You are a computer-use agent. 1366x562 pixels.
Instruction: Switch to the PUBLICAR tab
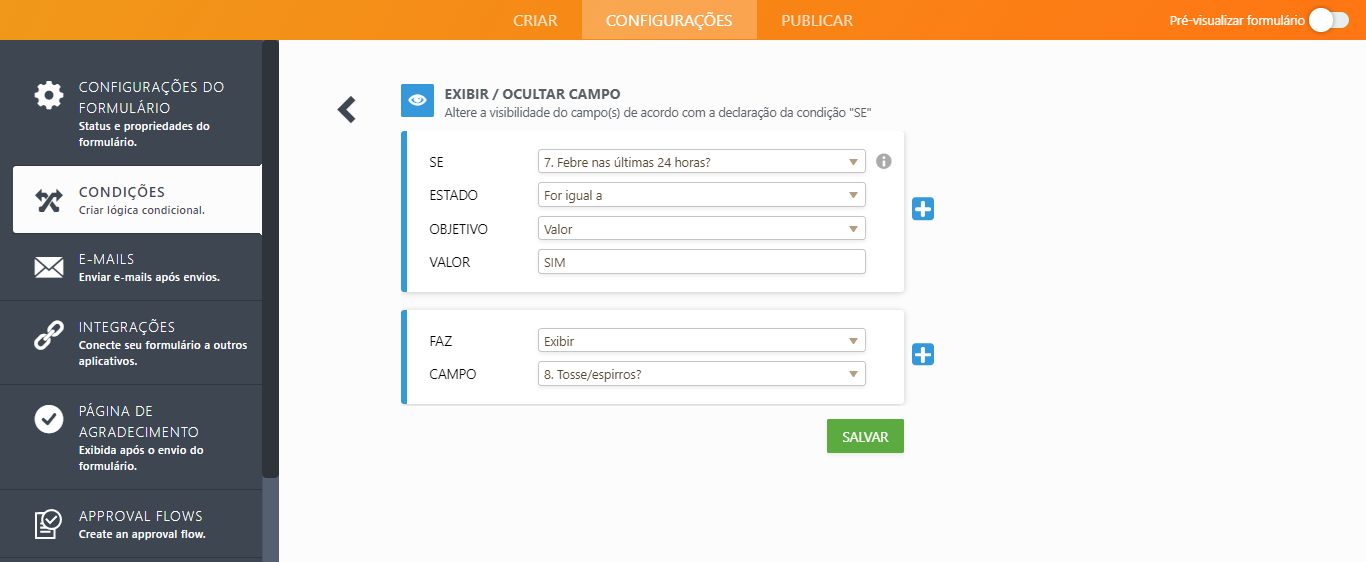(x=817, y=20)
